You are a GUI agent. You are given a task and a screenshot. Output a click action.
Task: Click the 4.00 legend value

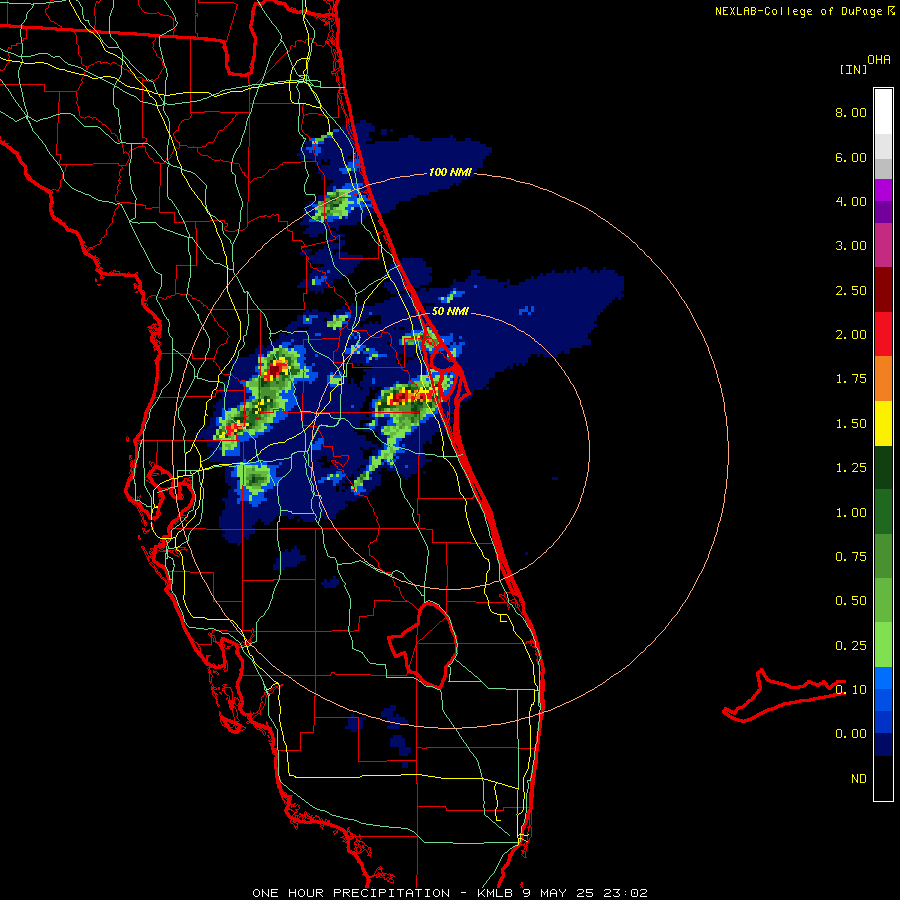pyautogui.click(x=851, y=201)
